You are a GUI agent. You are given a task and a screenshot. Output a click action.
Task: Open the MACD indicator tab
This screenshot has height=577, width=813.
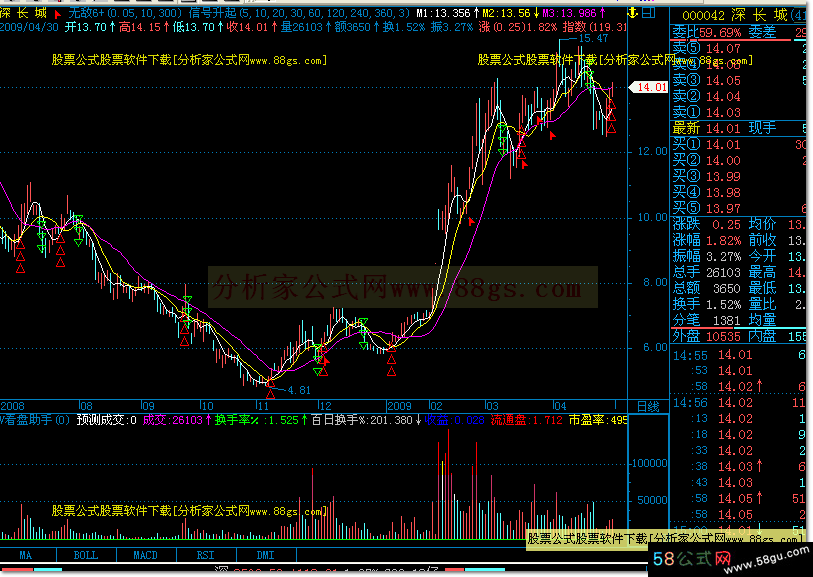146,555
